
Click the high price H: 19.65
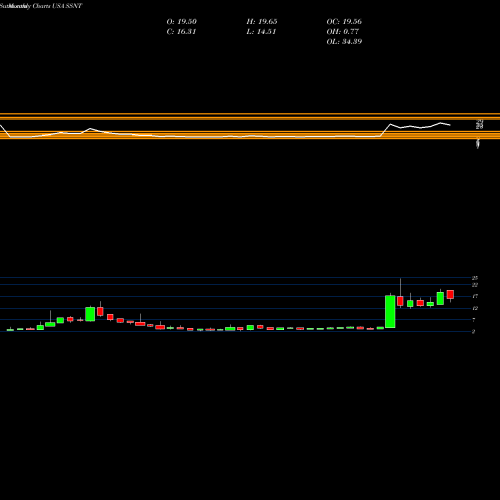tap(262, 22)
